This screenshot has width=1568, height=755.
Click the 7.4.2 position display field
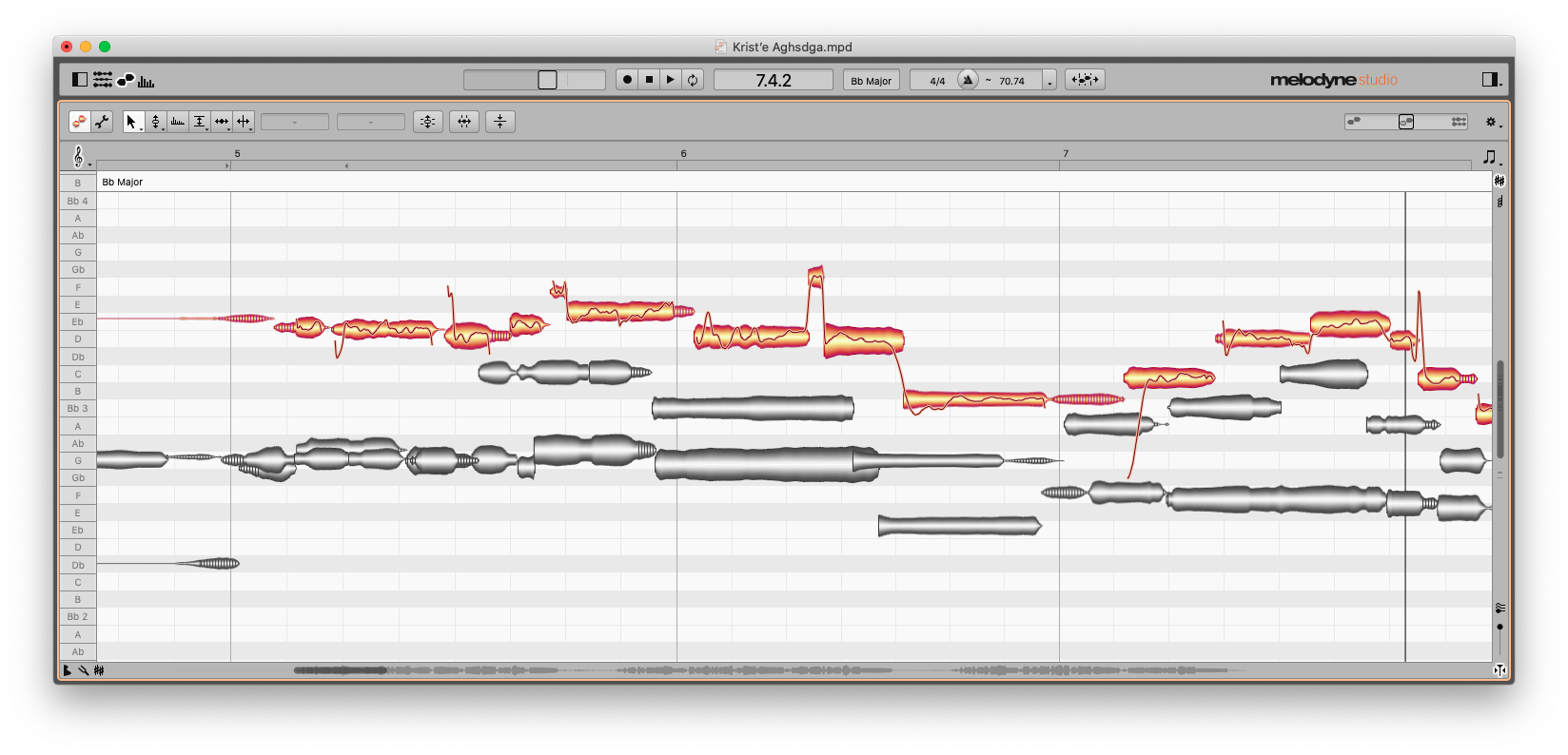click(773, 81)
